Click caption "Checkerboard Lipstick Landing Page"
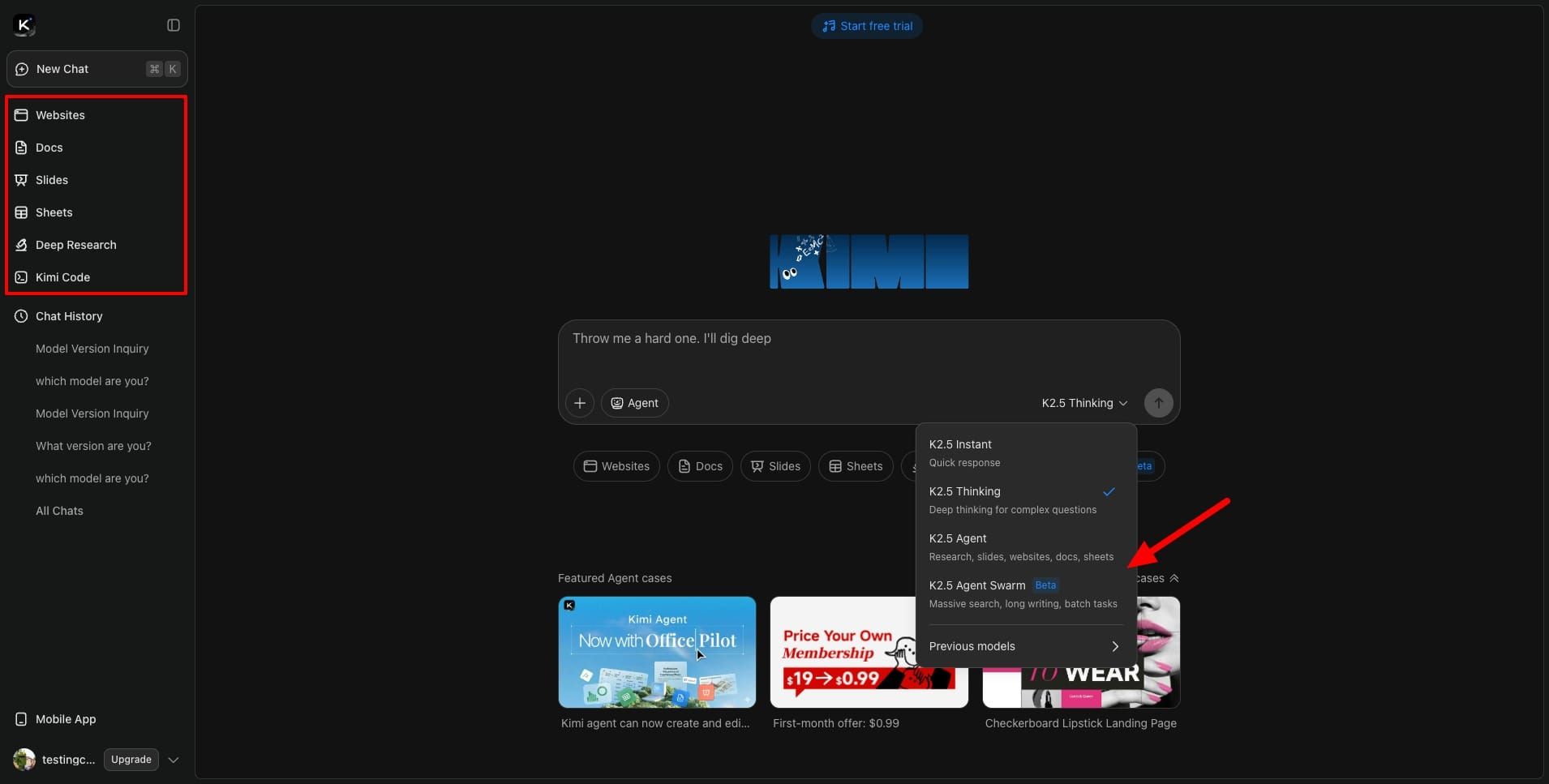 click(x=1081, y=723)
